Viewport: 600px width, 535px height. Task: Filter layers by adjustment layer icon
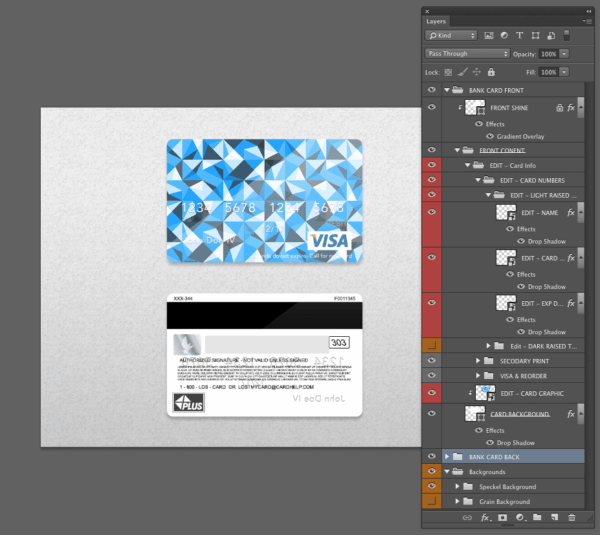tap(504, 35)
